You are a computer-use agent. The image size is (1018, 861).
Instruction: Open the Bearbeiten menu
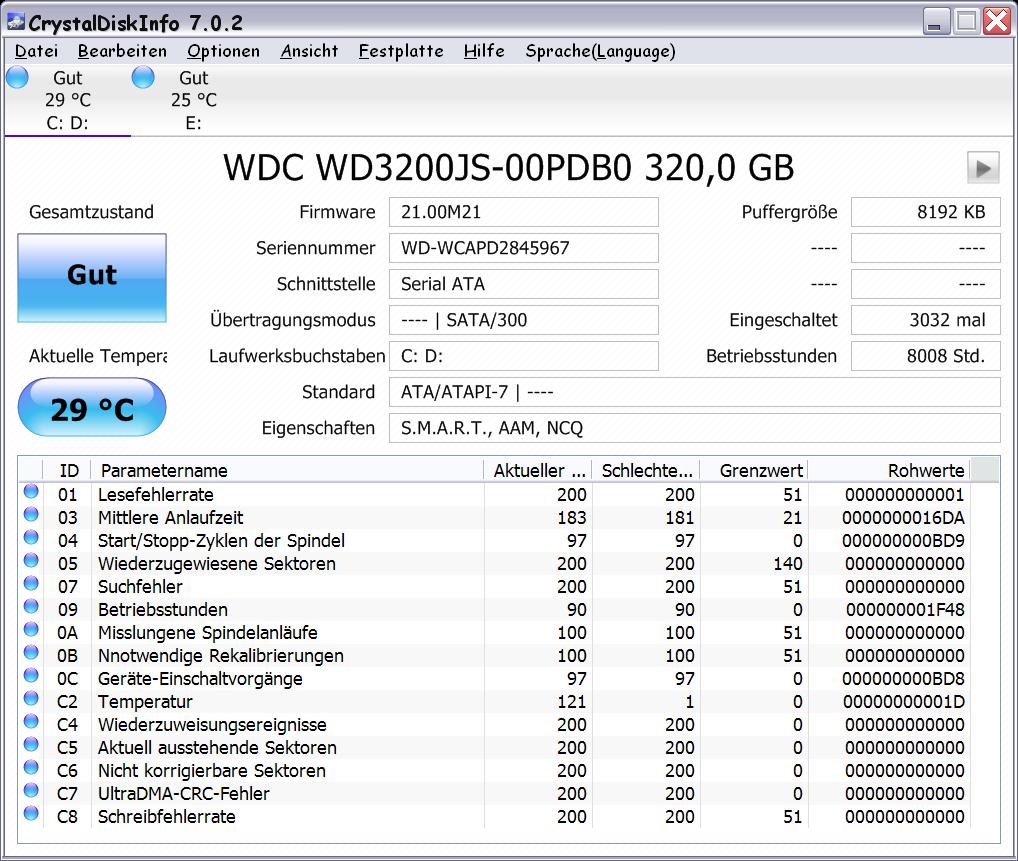(x=122, y=51)
